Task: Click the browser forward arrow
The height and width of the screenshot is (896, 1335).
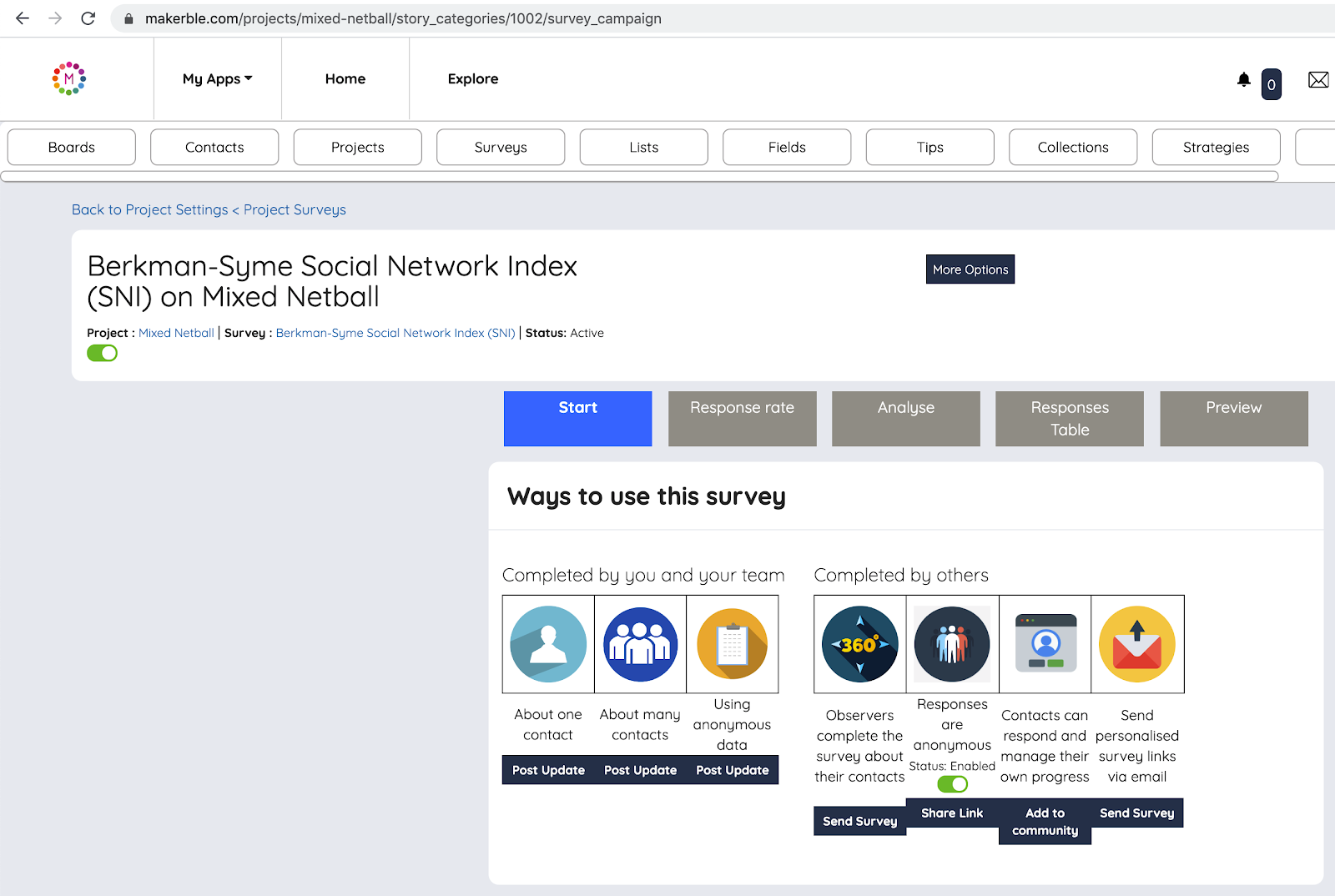Action: pos(55,18)
